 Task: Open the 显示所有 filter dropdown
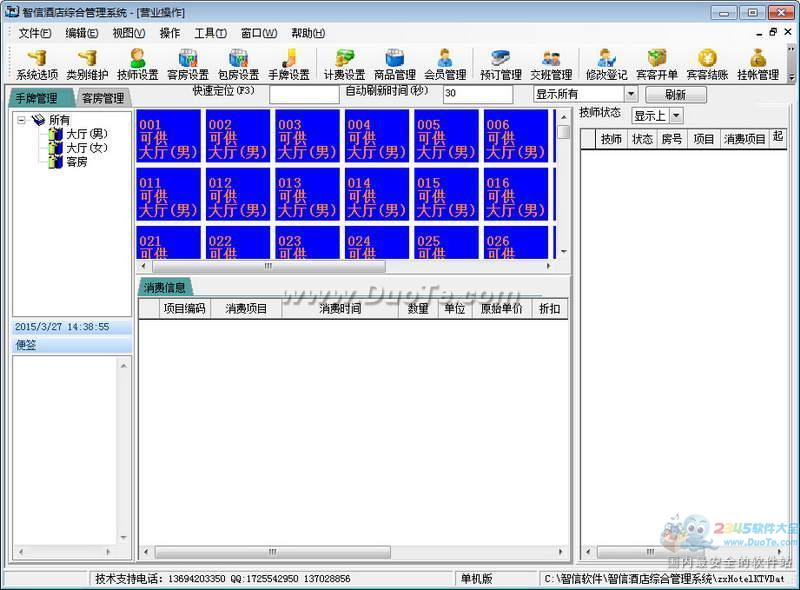coord(631,94)
